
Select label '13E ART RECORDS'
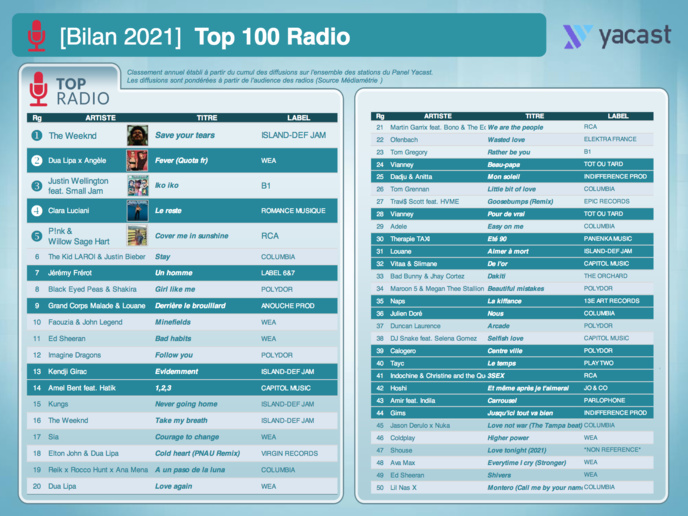coord(611,301)
